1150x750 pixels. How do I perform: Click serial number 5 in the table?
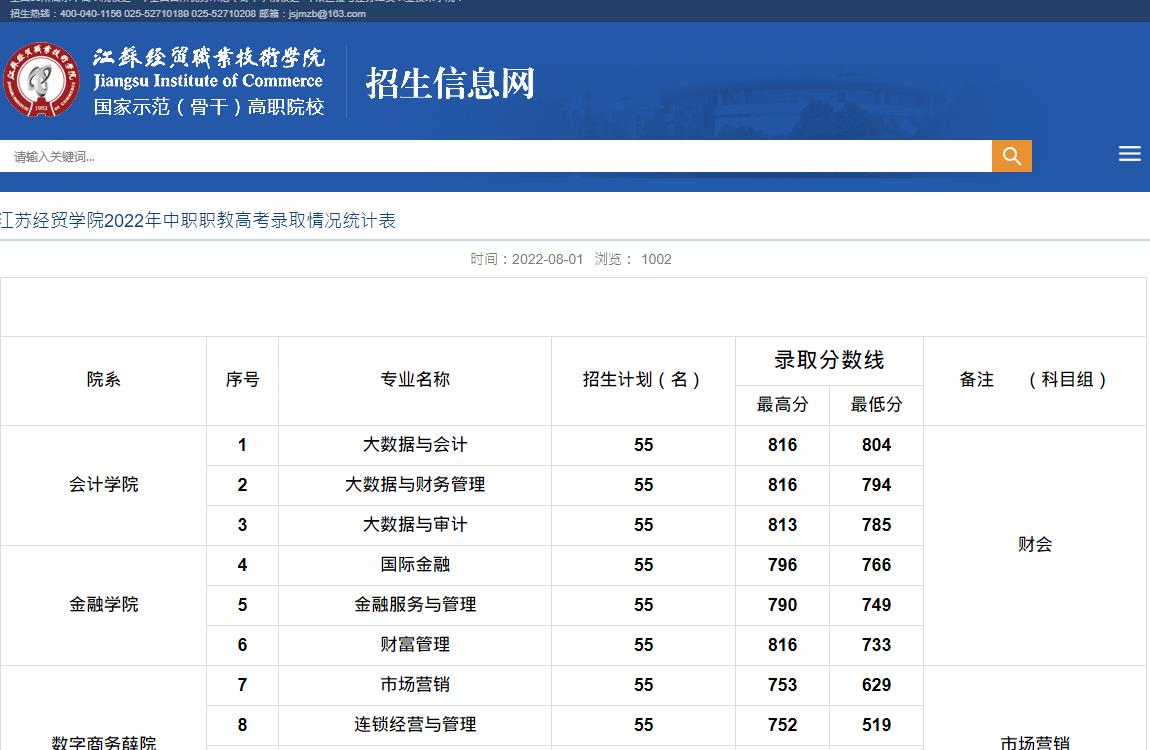(242, 605)
